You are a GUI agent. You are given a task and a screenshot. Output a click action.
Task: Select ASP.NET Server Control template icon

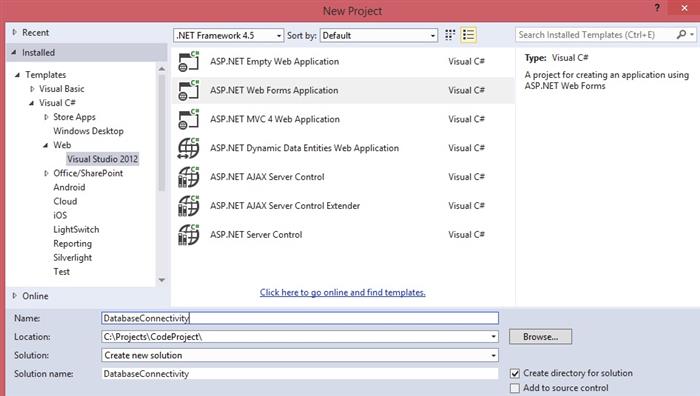[188, 234]
